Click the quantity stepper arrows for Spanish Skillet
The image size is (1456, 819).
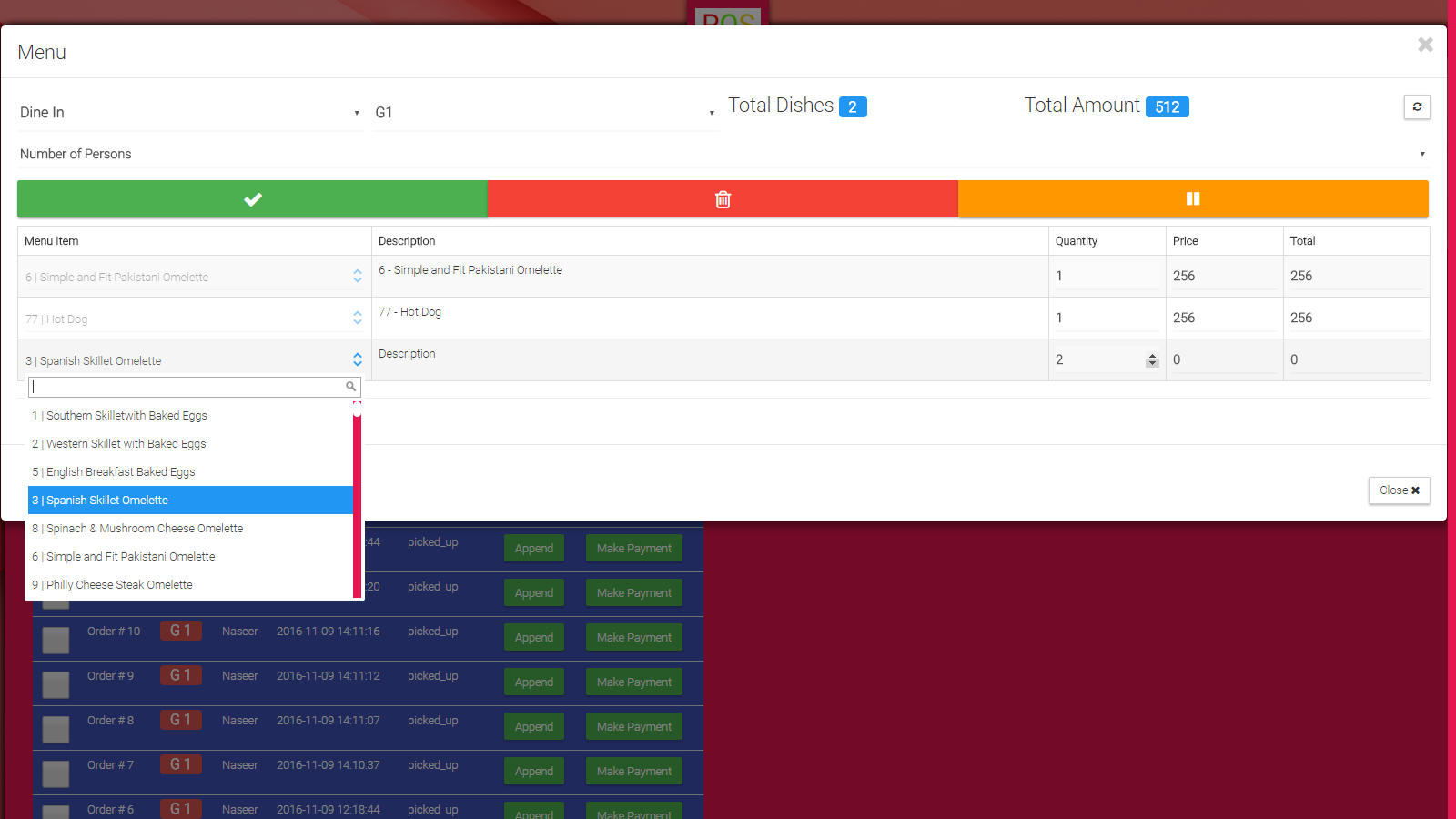[1152, 360]
